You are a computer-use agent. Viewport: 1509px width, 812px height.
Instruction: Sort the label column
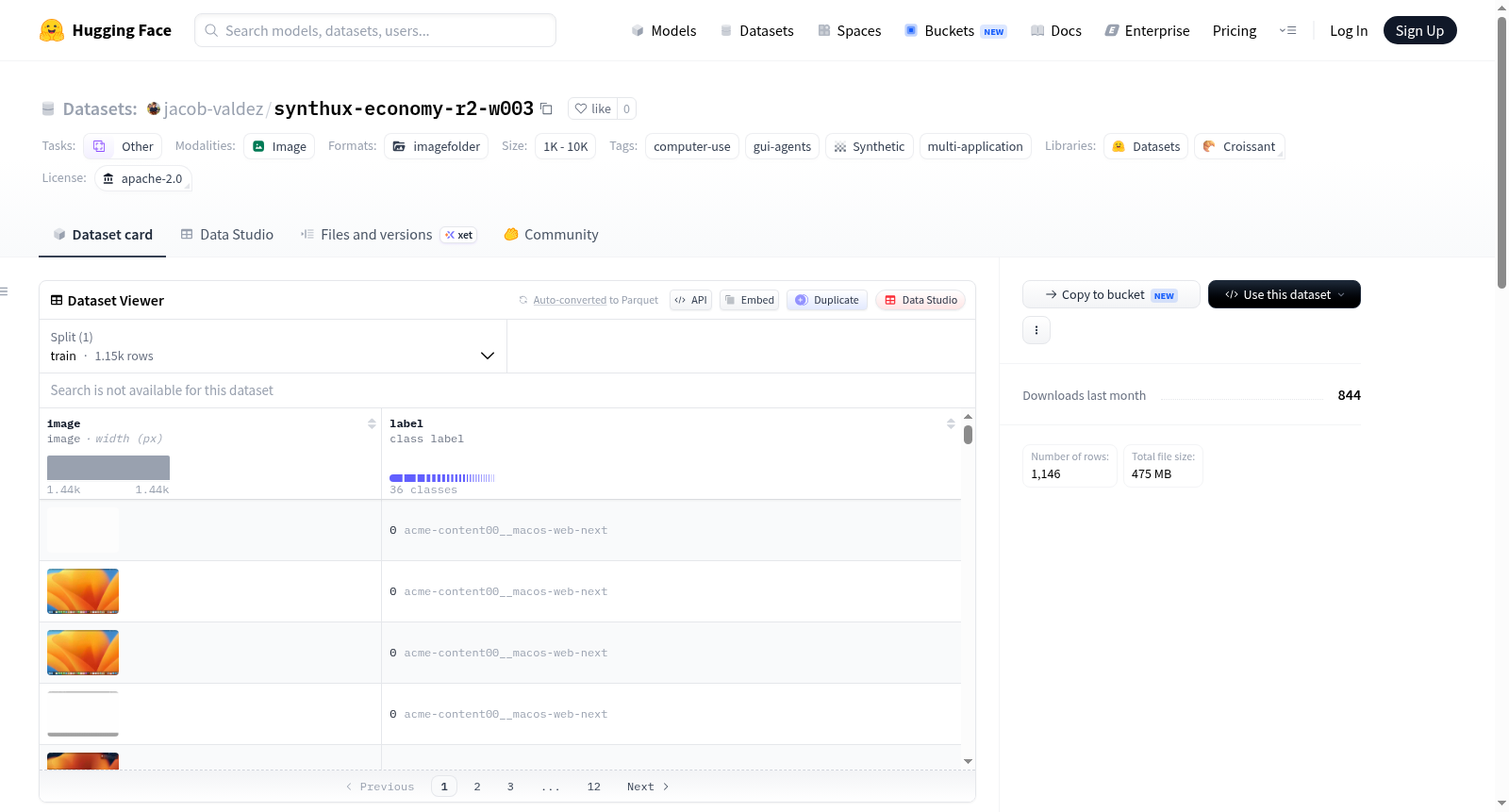(x=951, y=423)
